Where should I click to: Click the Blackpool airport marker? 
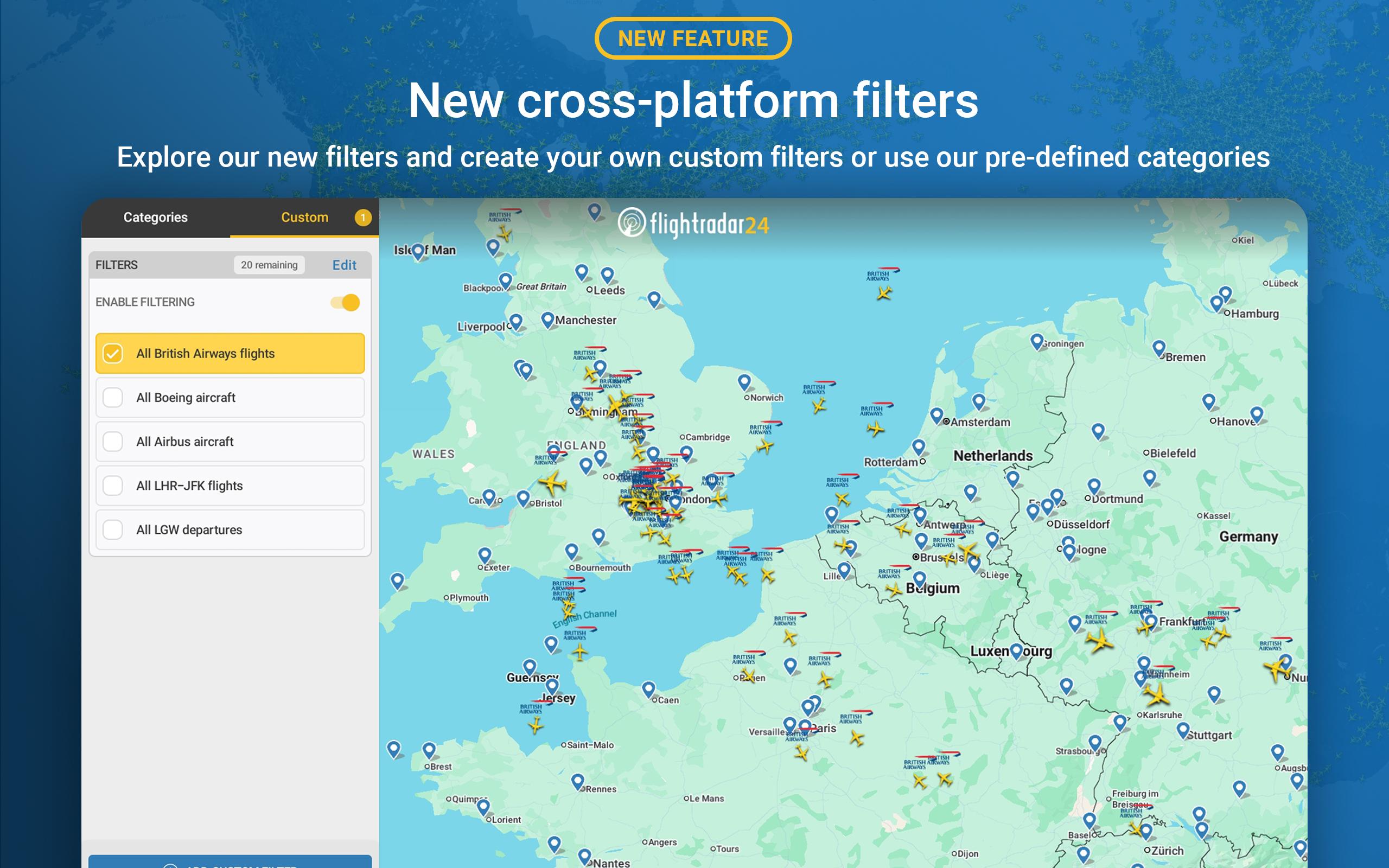505,280
